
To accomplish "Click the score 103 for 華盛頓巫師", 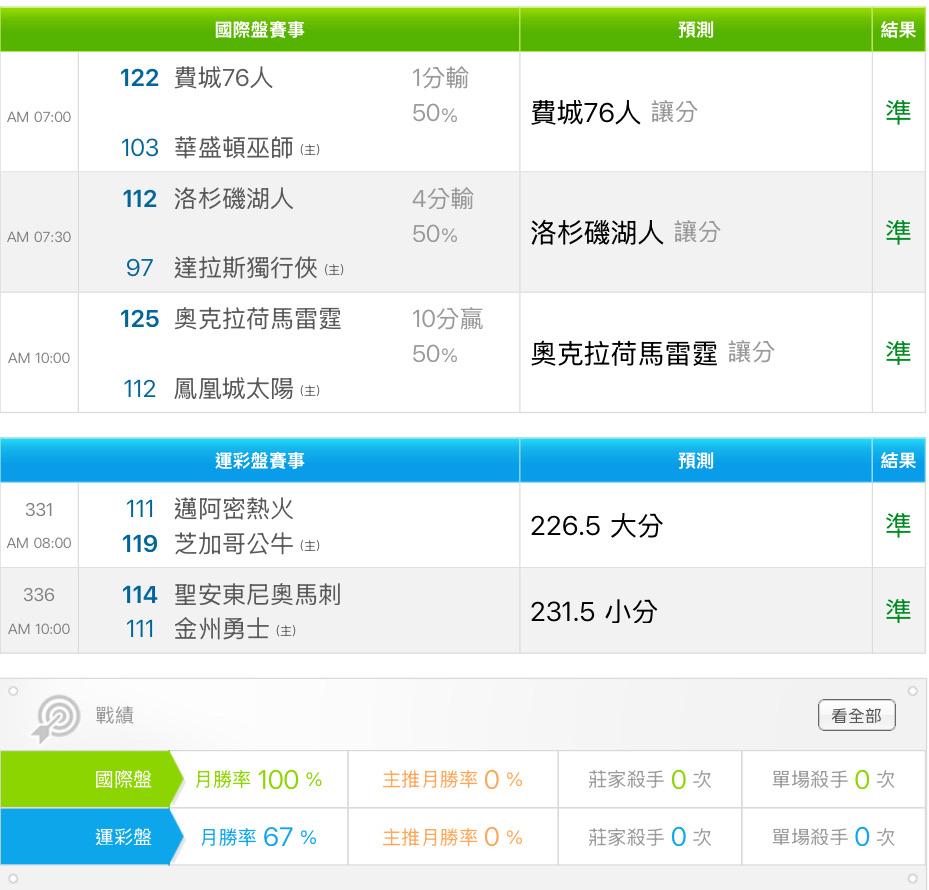I will coord(139,148).
